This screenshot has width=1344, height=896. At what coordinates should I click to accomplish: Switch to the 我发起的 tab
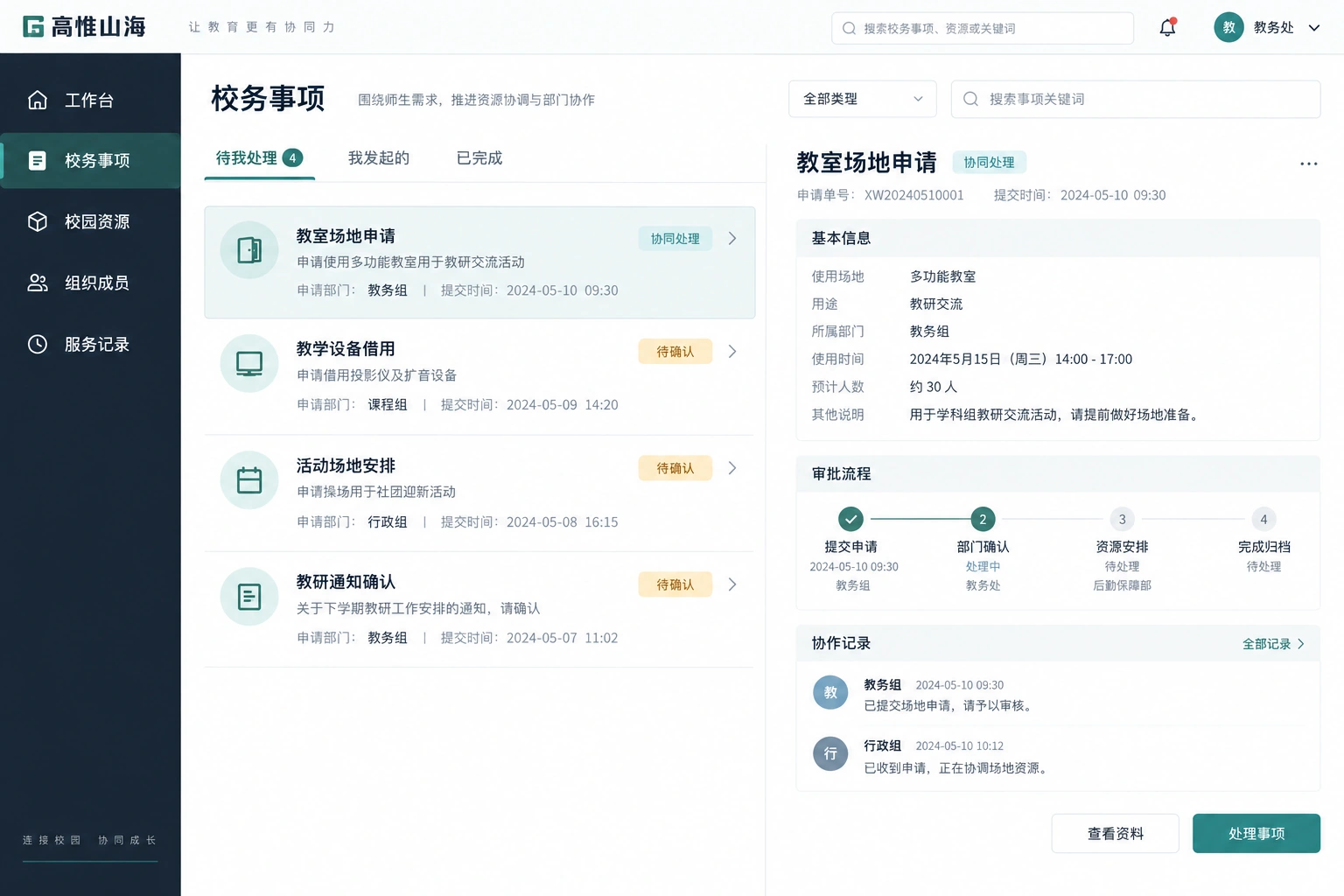coord(379,158)
